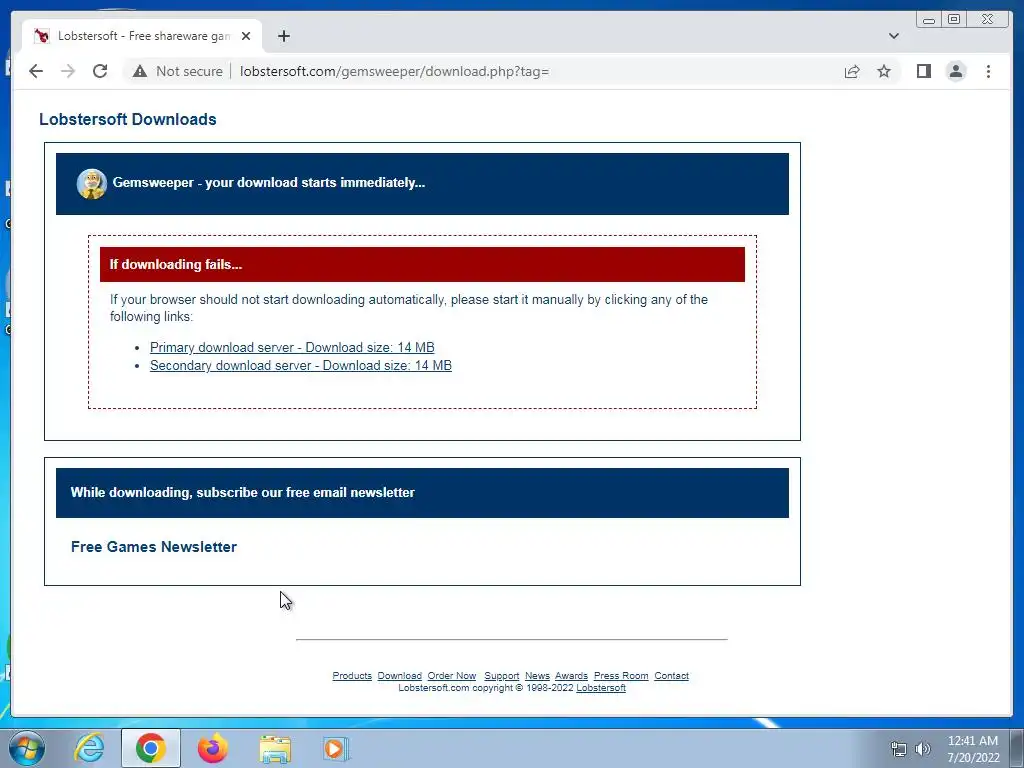1024x768 pixels.
Task: Launch Windows Media Player from the taskbar
Action: click(x=336, y=748)
